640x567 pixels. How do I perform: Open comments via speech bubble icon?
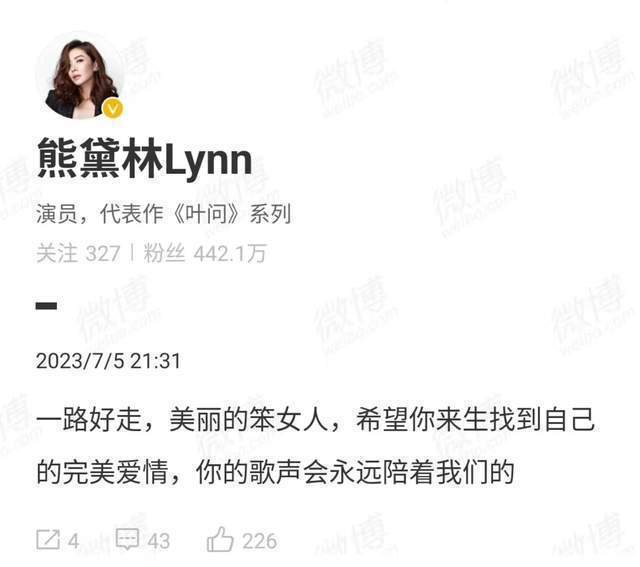(x=128, y=539)
